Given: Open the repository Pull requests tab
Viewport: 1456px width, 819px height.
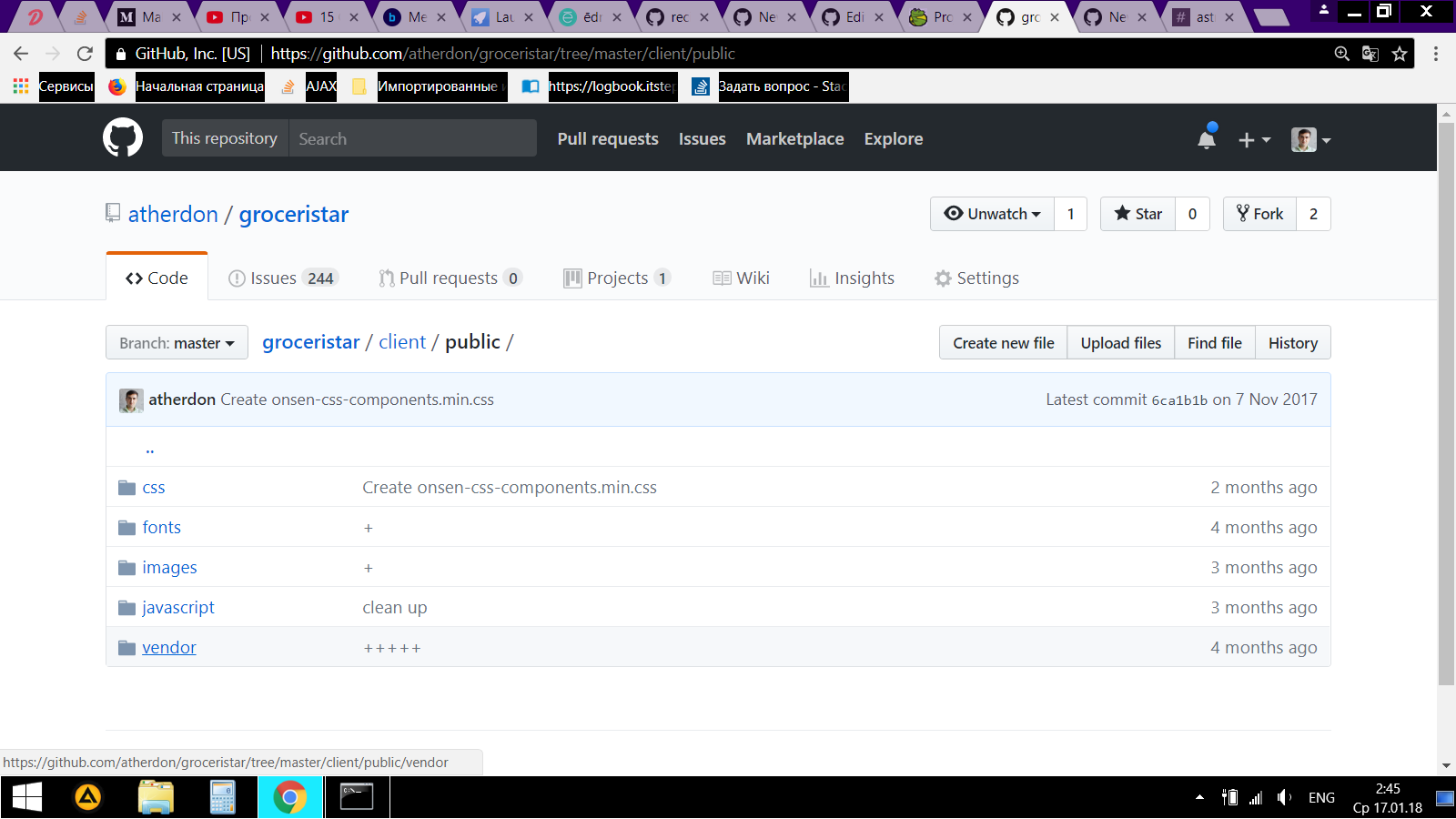Looking at the screenshot, I should click(x=450, y=278).
